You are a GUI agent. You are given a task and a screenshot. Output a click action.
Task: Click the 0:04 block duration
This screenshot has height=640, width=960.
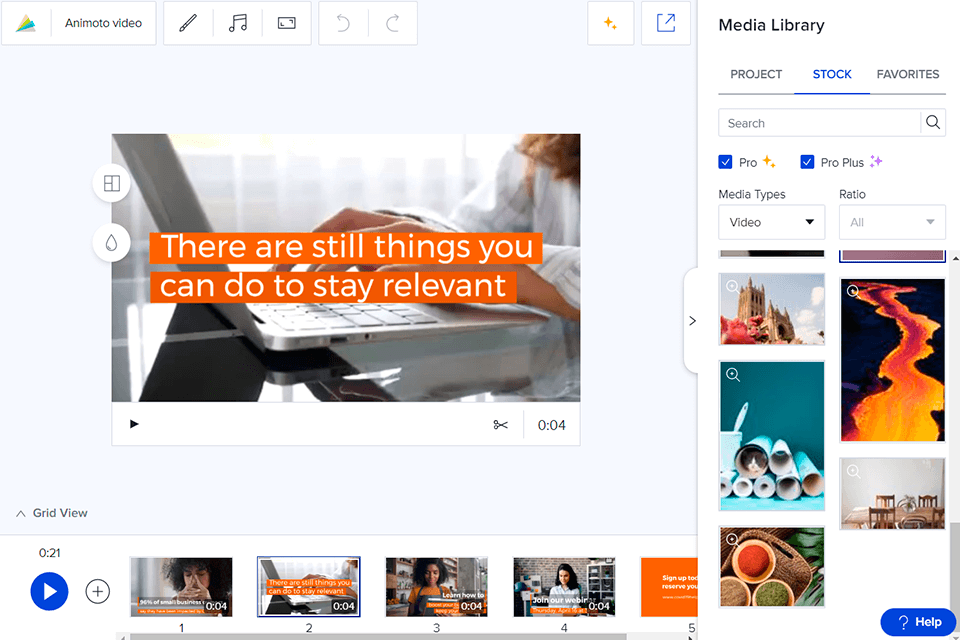pos(551,425)
